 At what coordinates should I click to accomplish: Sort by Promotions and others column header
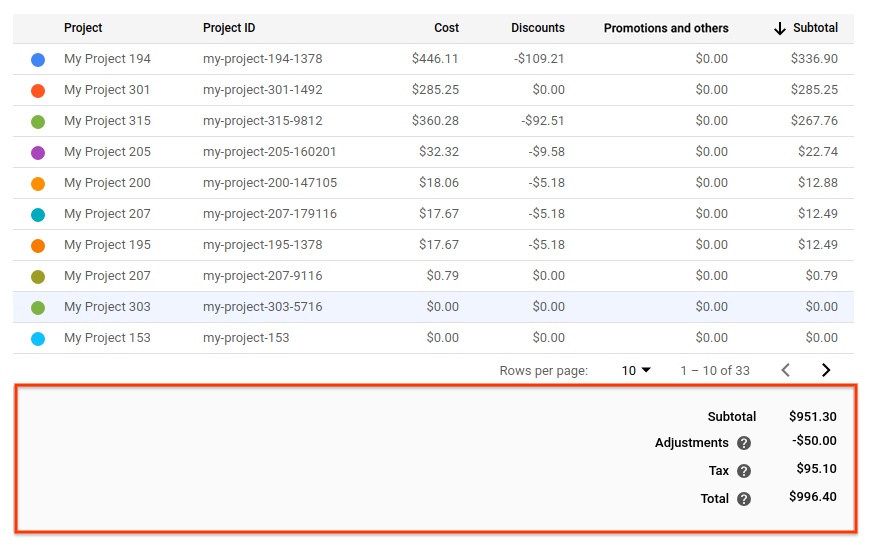[666, 28]
